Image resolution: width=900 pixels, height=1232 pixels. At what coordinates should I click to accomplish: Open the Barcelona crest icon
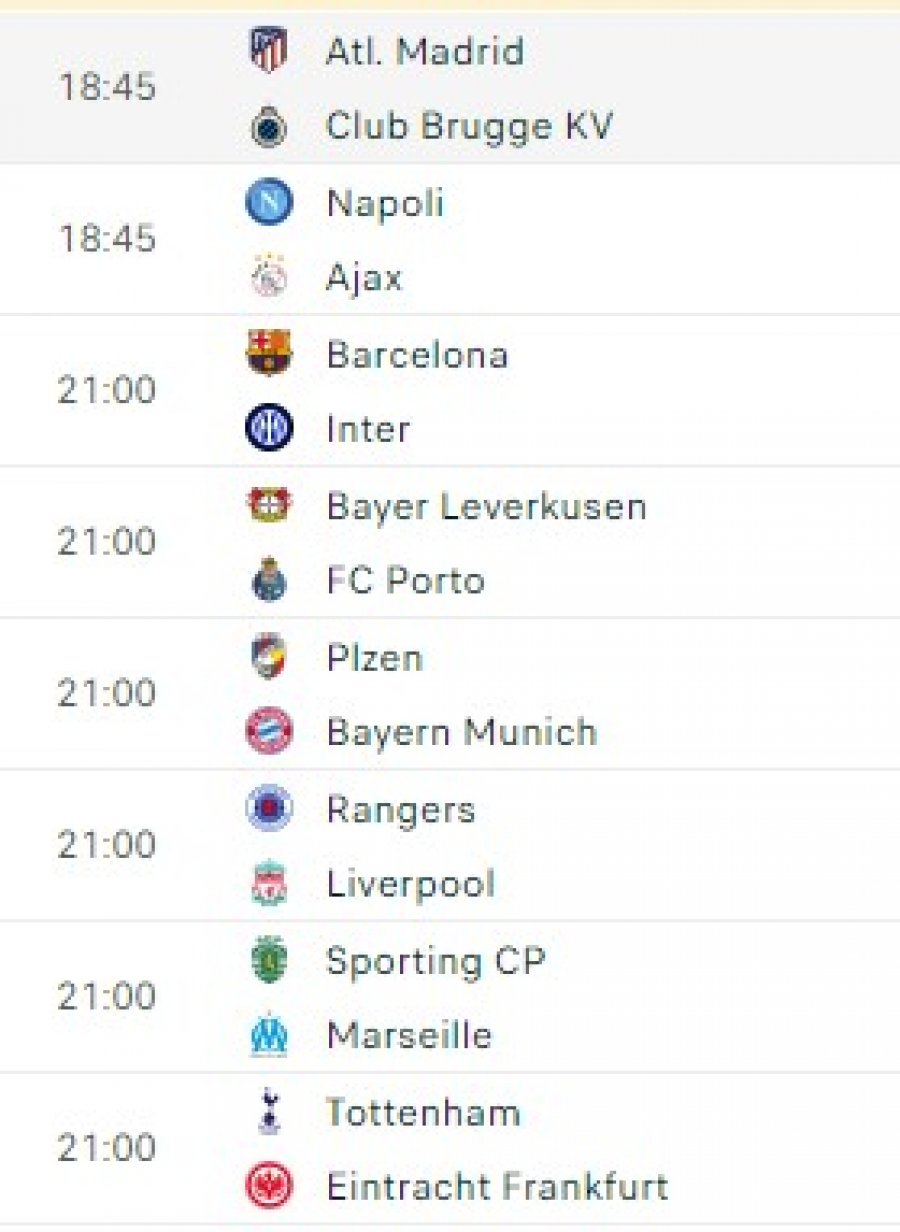point(268,354)
